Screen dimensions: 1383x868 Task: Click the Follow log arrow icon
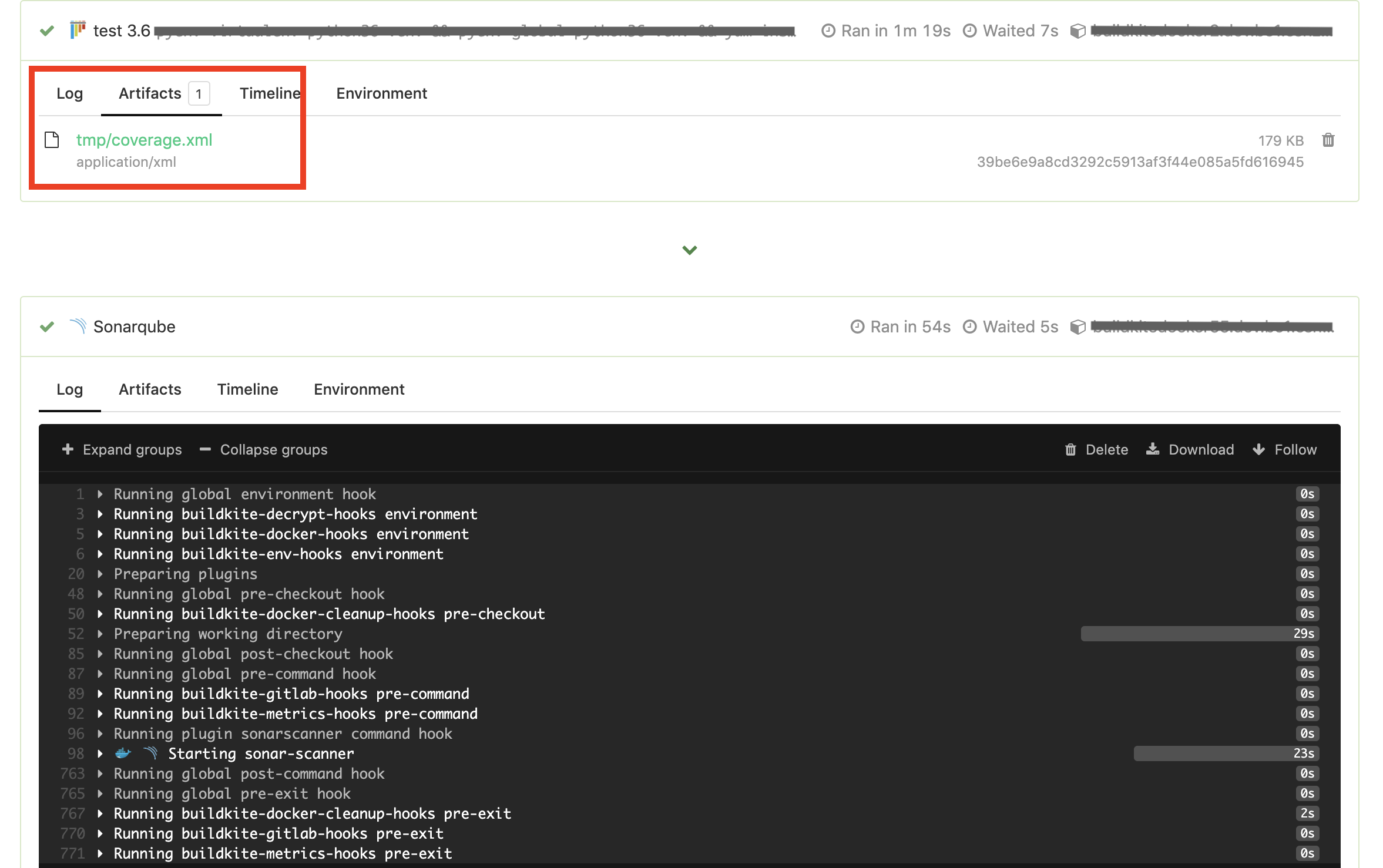pos(1258,449)
